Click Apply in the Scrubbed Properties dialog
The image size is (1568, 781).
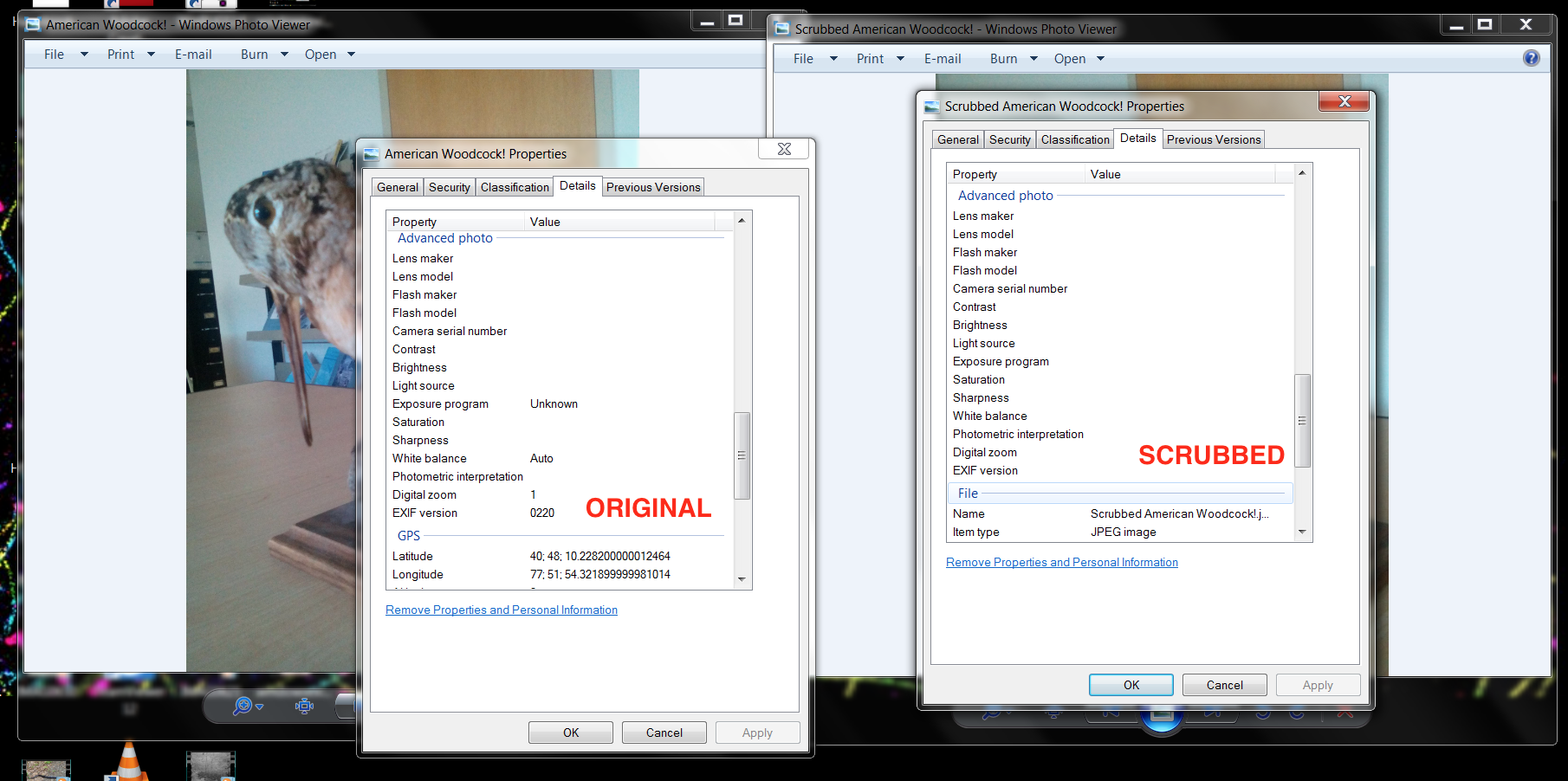tap(1318, 685)
